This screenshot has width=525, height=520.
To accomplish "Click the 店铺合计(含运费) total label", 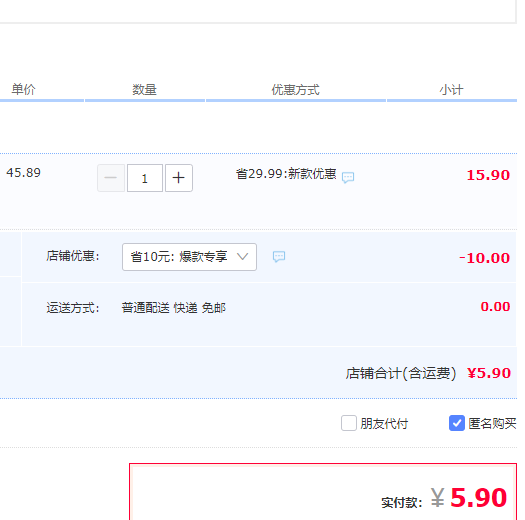I will (x=401, y=373).
